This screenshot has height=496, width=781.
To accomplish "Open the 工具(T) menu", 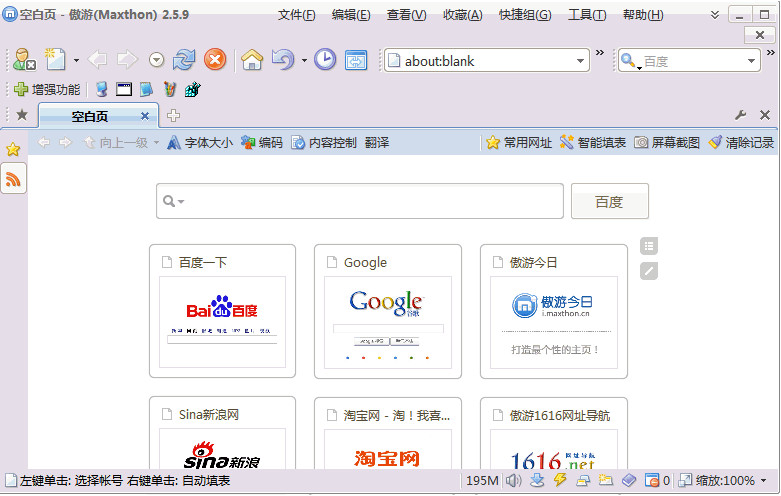I will (x=587, y=15).
